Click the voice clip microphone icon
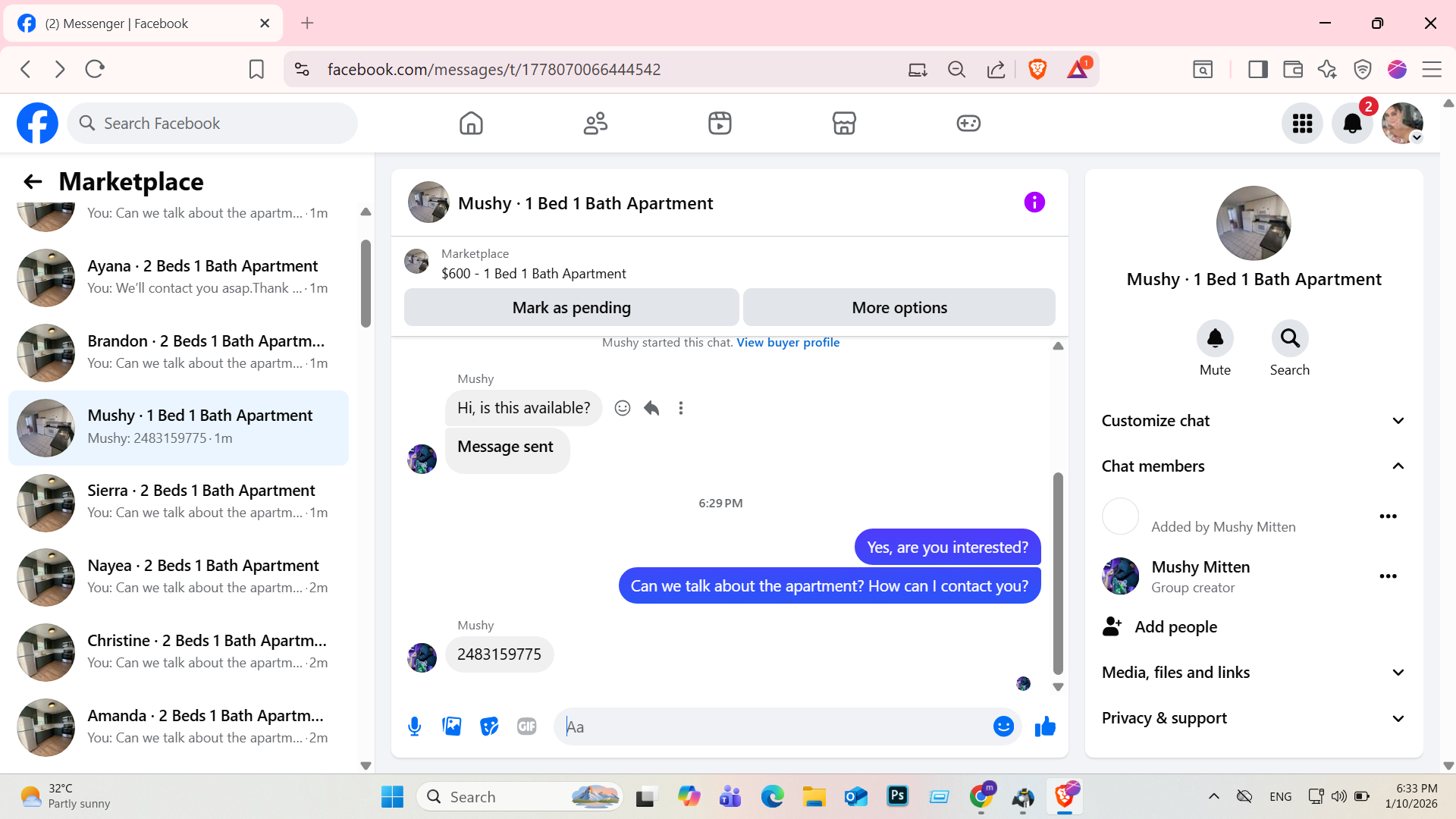1456x819 pixels. tap(414, 726)
